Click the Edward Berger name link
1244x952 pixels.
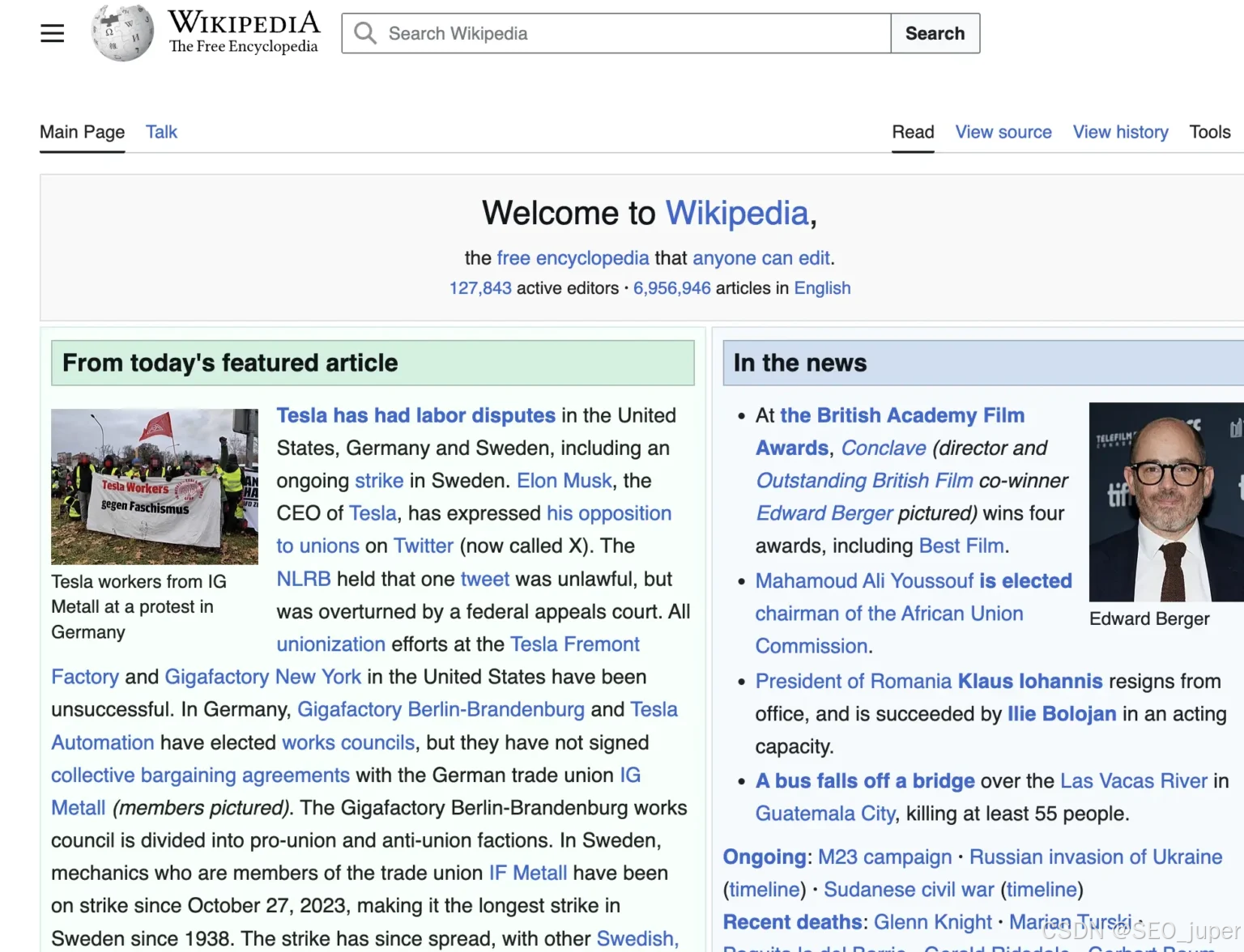[824, 513]
